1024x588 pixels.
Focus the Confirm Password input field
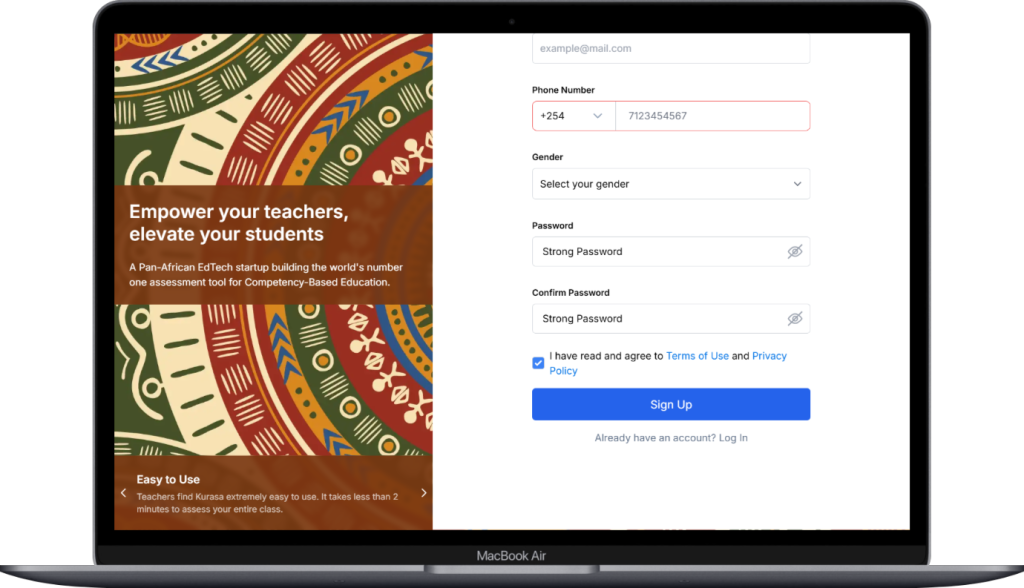tap(671, 319)
